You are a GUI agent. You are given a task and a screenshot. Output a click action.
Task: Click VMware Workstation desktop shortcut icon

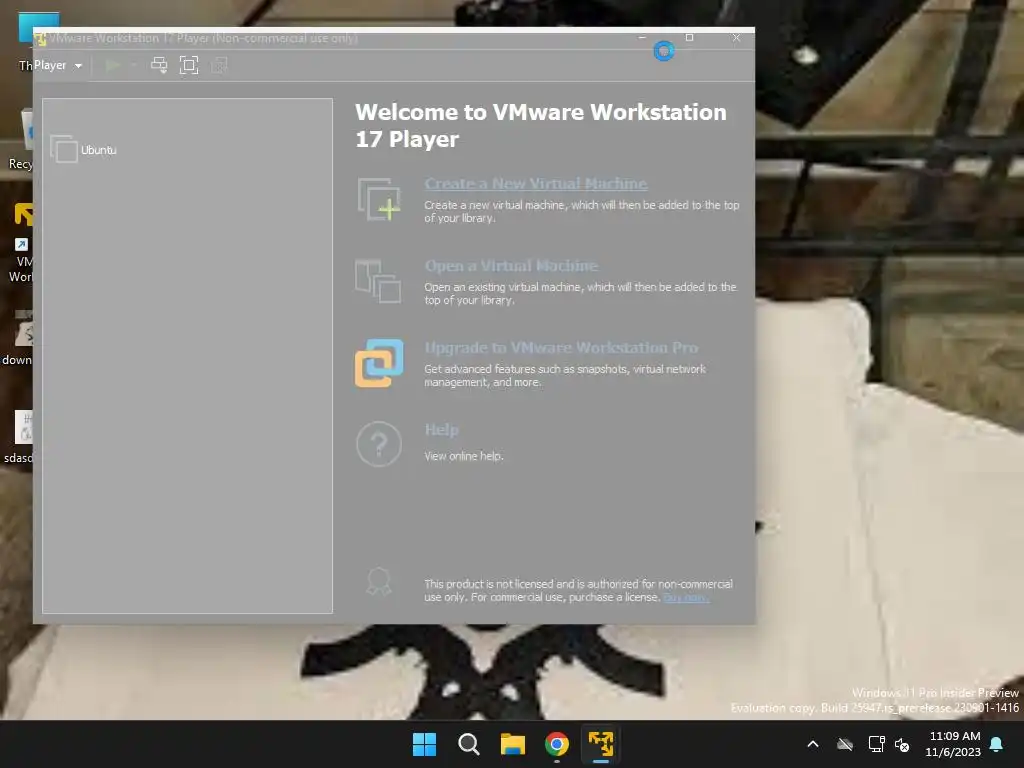tap(22, 242)
